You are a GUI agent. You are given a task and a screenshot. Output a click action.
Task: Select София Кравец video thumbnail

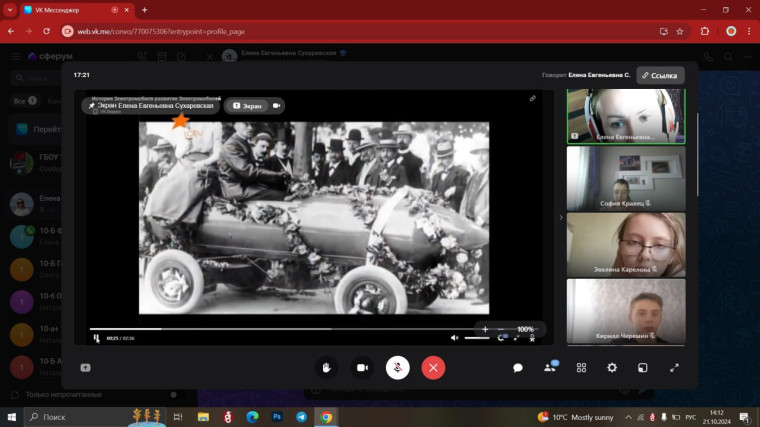click(x=626, y=179)
